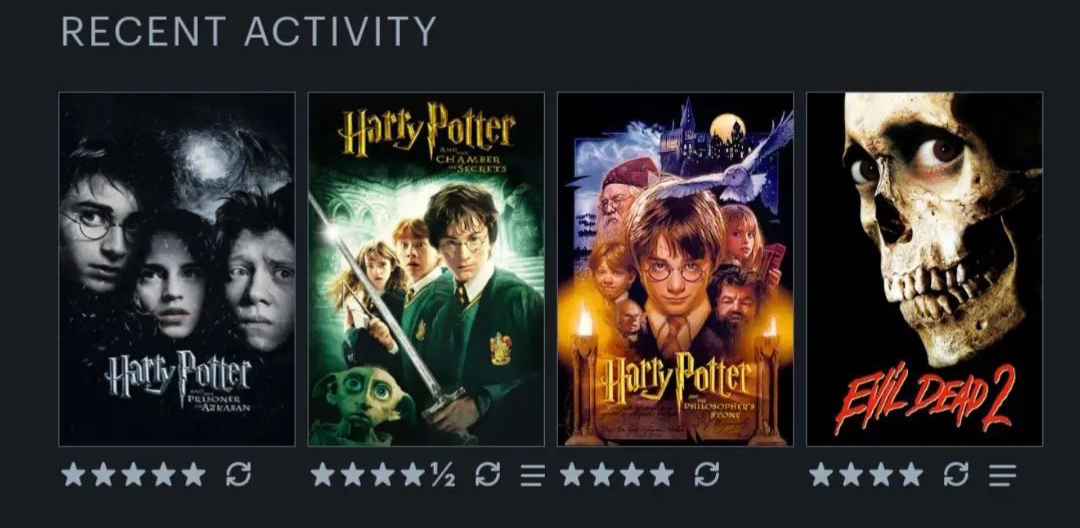Open the Chamber of Secrets poster

(426, 269)
